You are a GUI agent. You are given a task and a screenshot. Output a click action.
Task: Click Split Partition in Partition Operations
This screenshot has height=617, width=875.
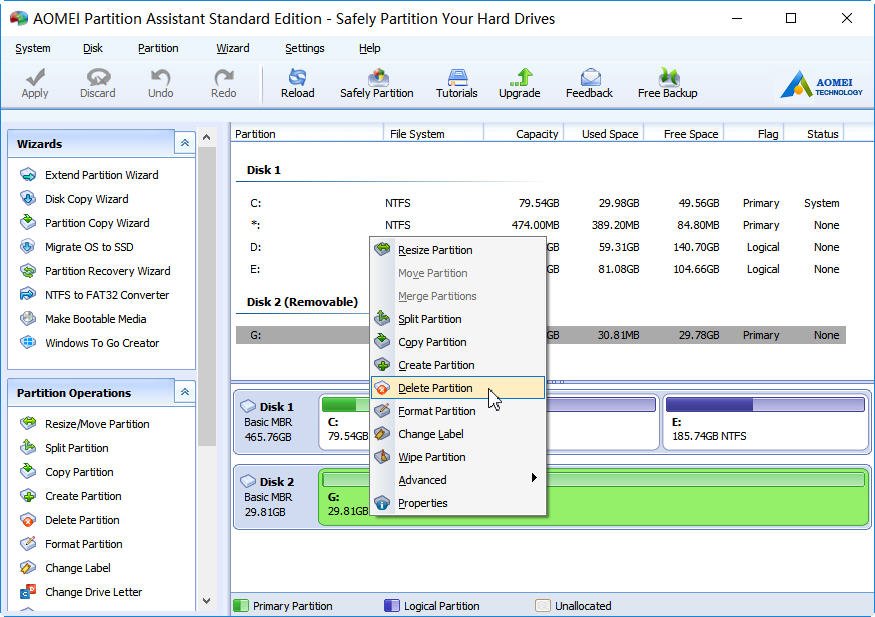76,448
